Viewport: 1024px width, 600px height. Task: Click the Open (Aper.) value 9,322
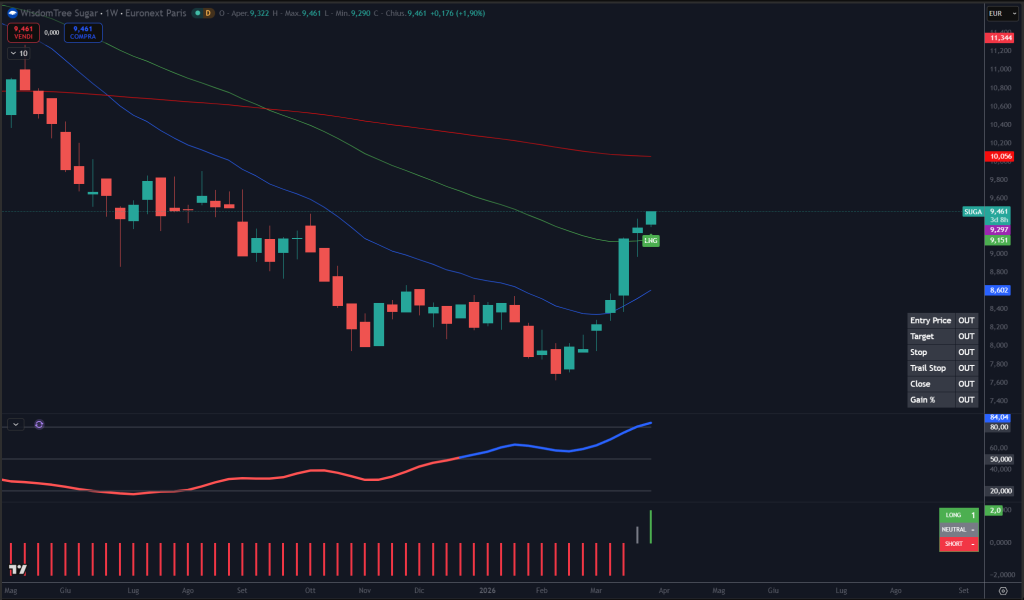(x=259, y=13)
